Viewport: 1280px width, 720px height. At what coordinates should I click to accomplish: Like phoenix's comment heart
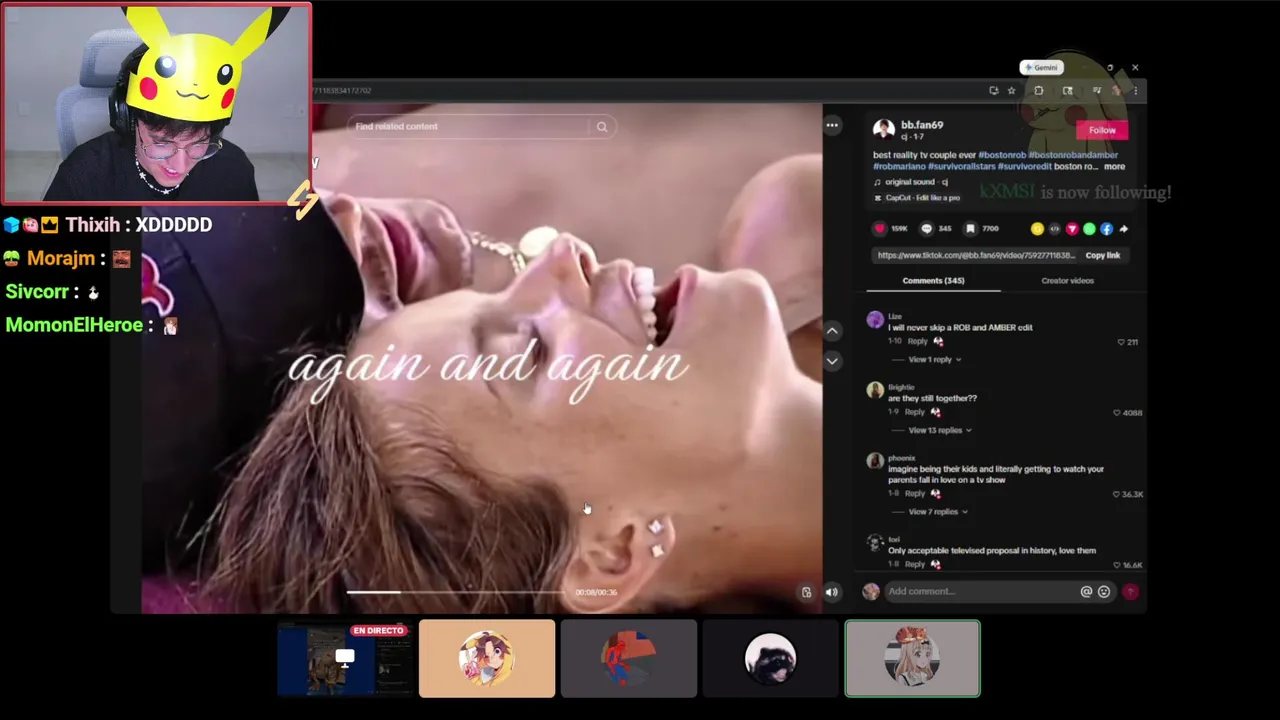click(x=1116, y=494)
